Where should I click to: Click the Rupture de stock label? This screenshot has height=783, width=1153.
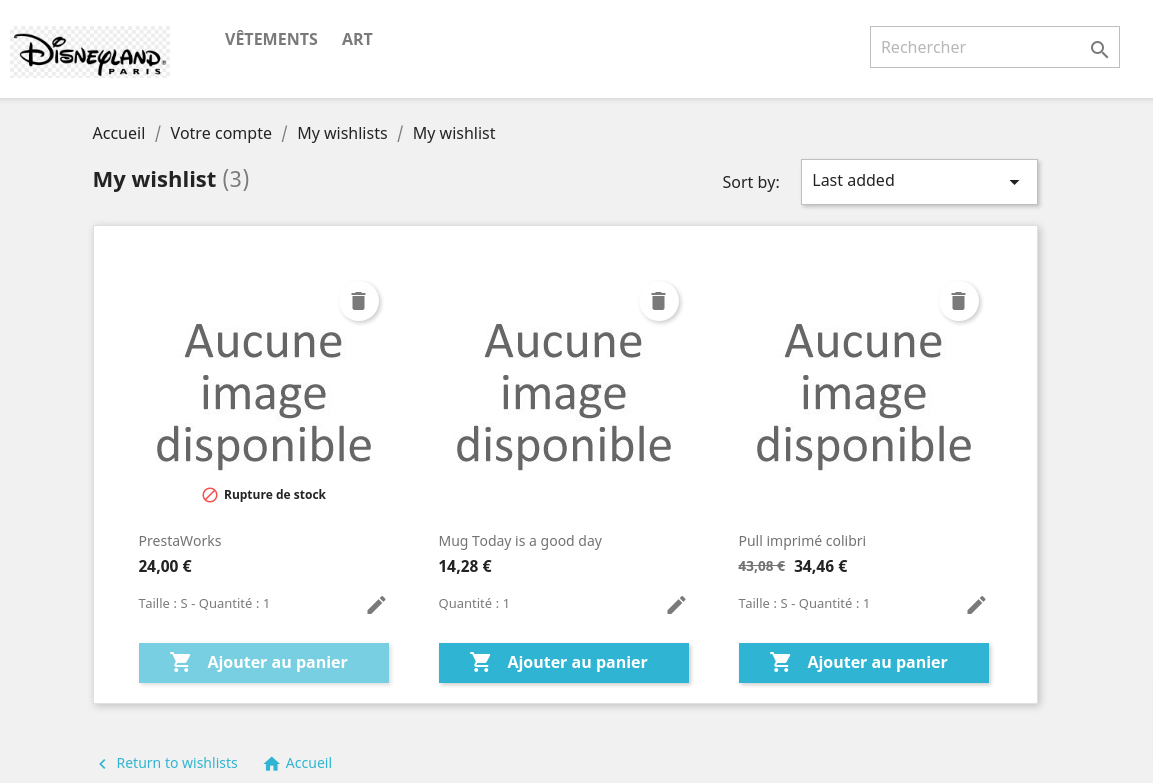point(274,495)
